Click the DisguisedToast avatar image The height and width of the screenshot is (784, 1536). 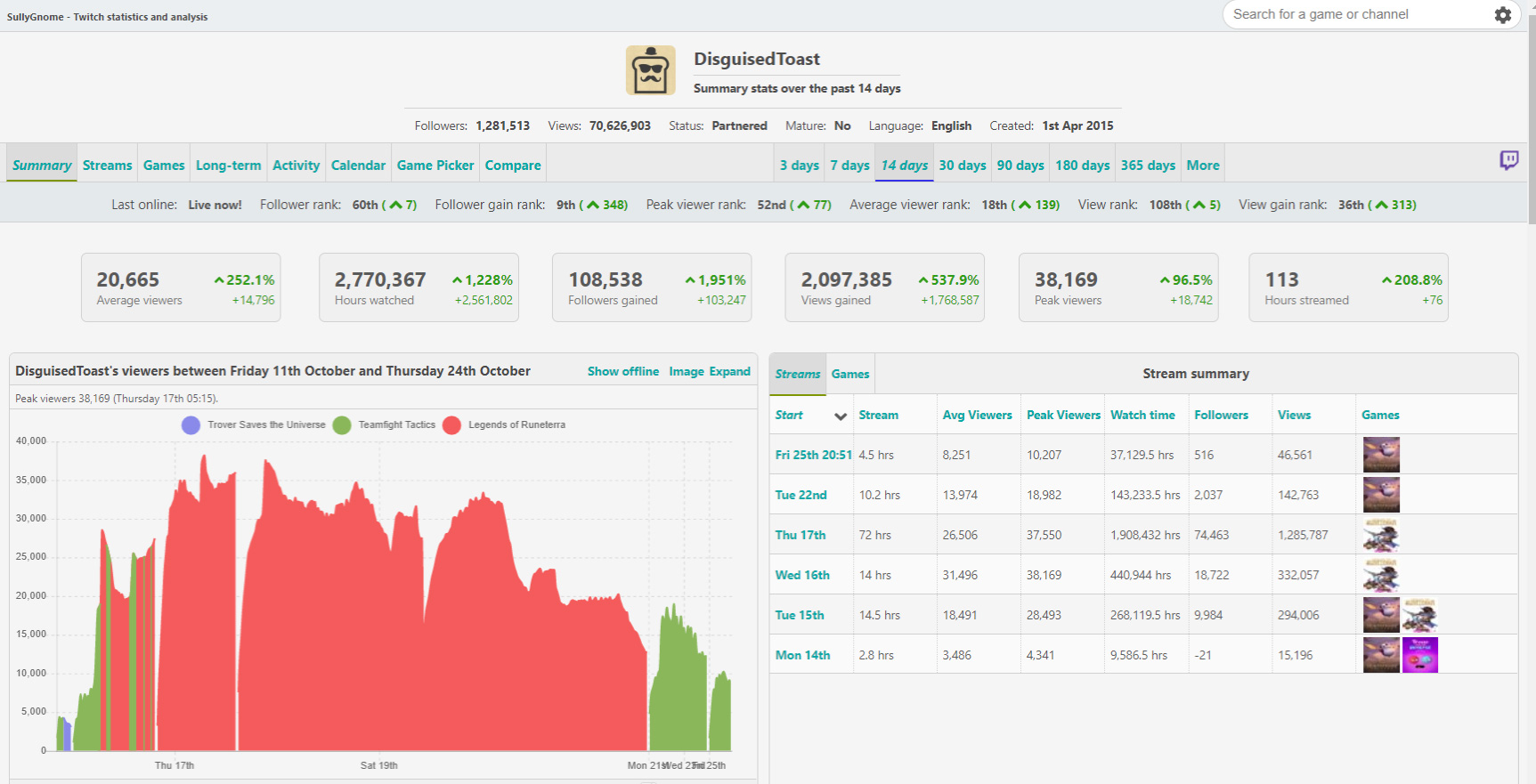pos(650,70)
